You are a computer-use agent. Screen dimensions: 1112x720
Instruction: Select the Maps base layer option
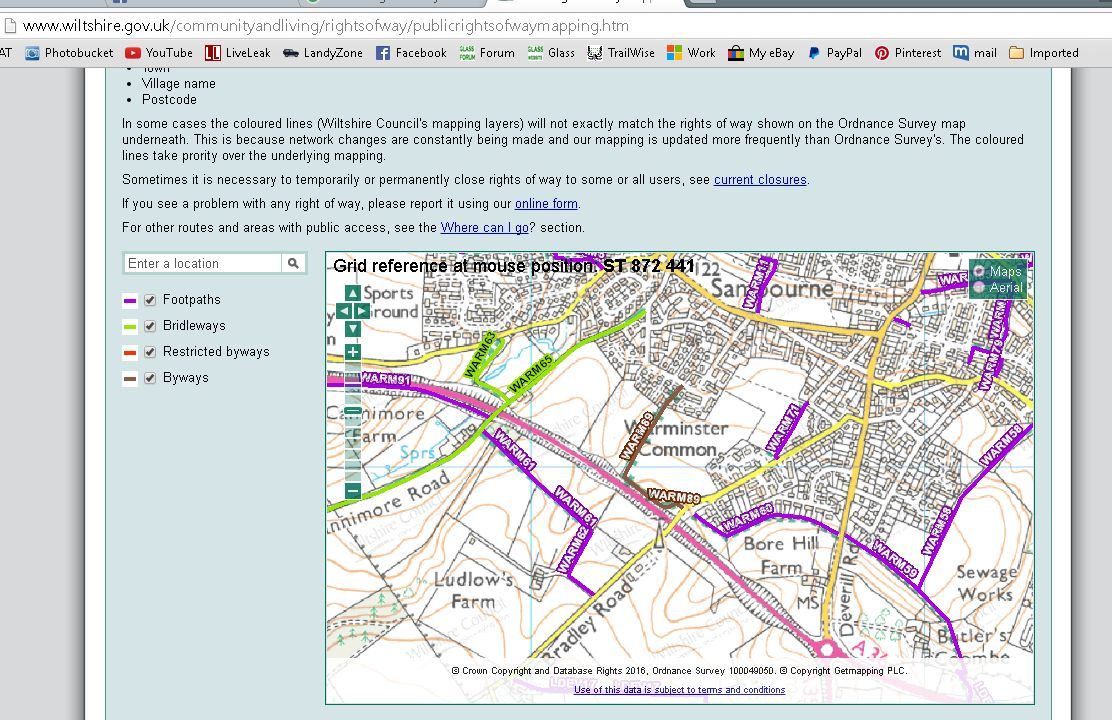(979, 271)
